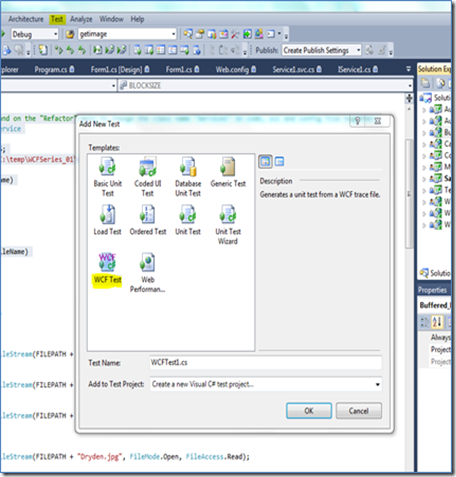Open the Help menu
The height and width of the screenshot is (477, 456).
(137, 19)
